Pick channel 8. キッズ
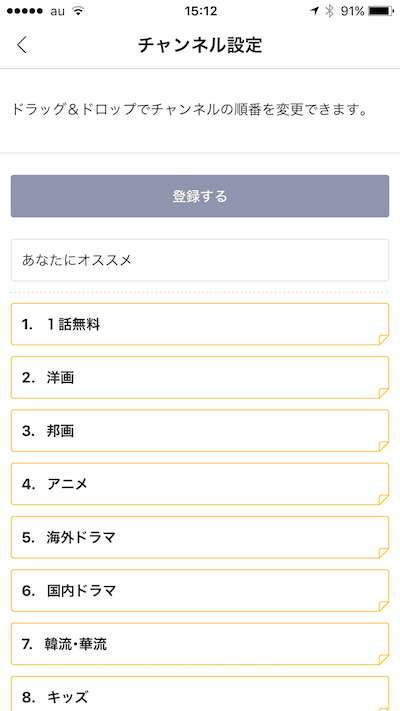This screenshot has height=711, width=400. [200, 693]
